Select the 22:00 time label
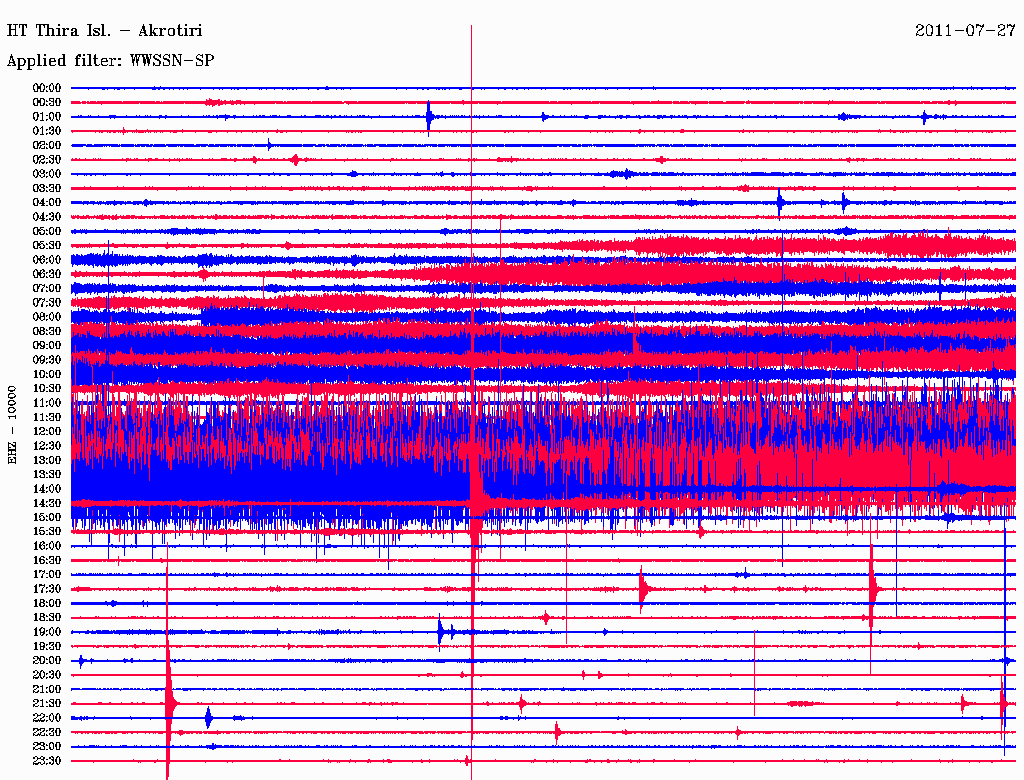 click(x=47, y=719)
